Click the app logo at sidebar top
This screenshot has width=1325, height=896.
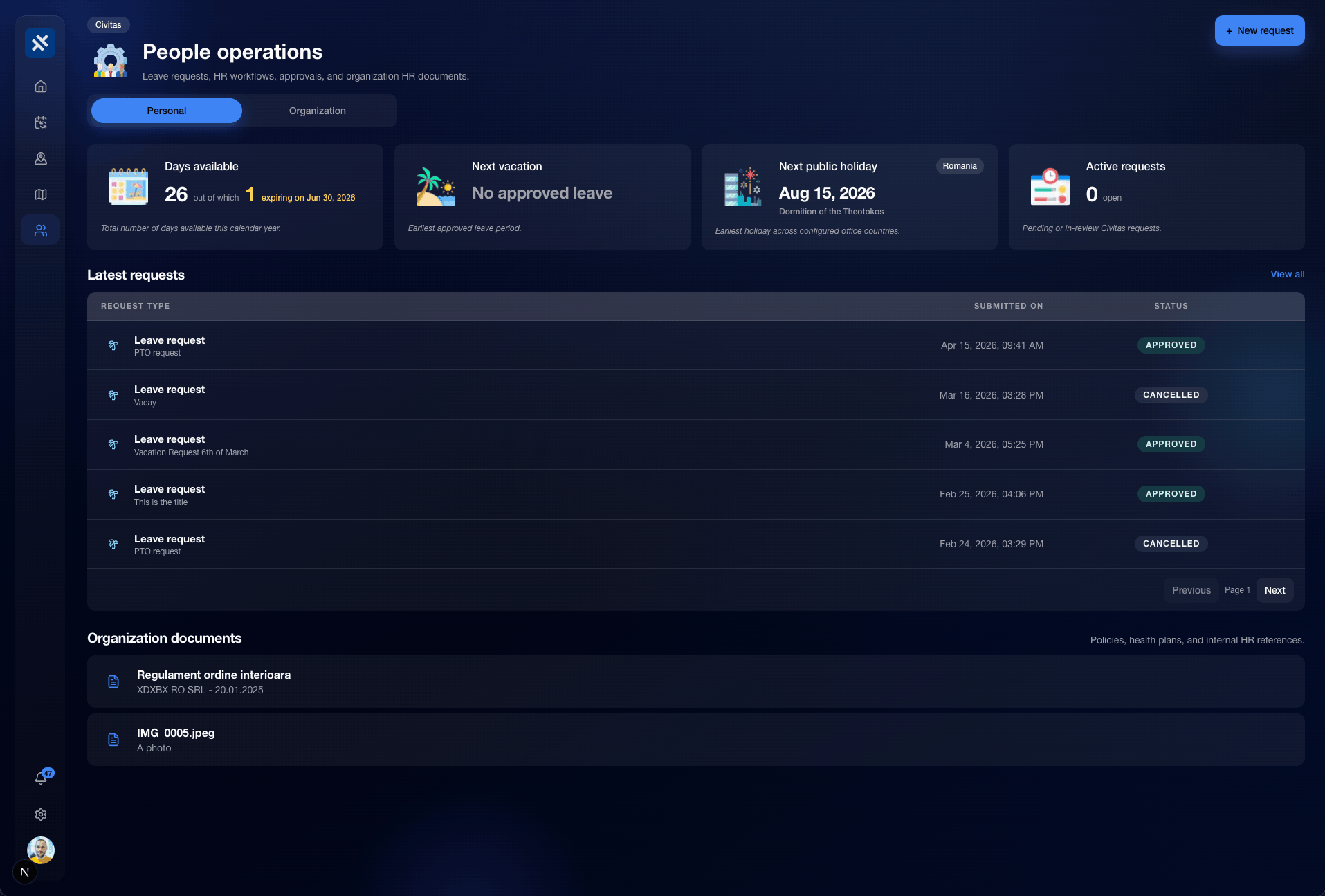[40, 43]
